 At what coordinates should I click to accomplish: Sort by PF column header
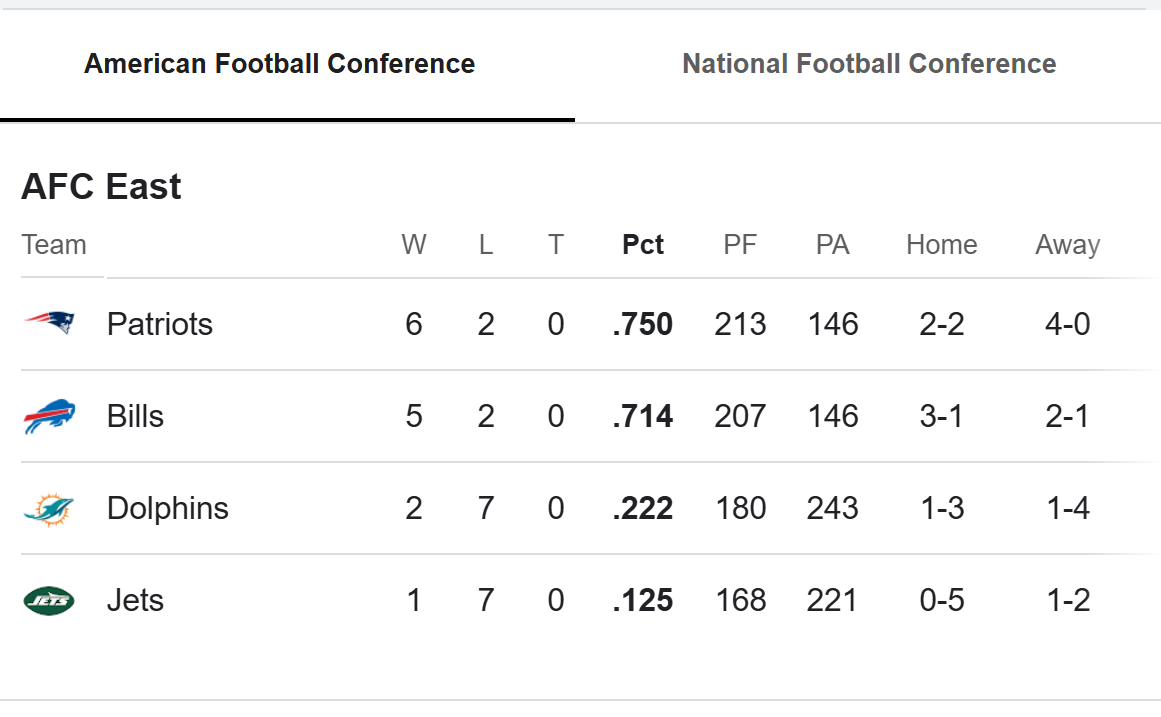pyautogui.click(x=740, y=245)
